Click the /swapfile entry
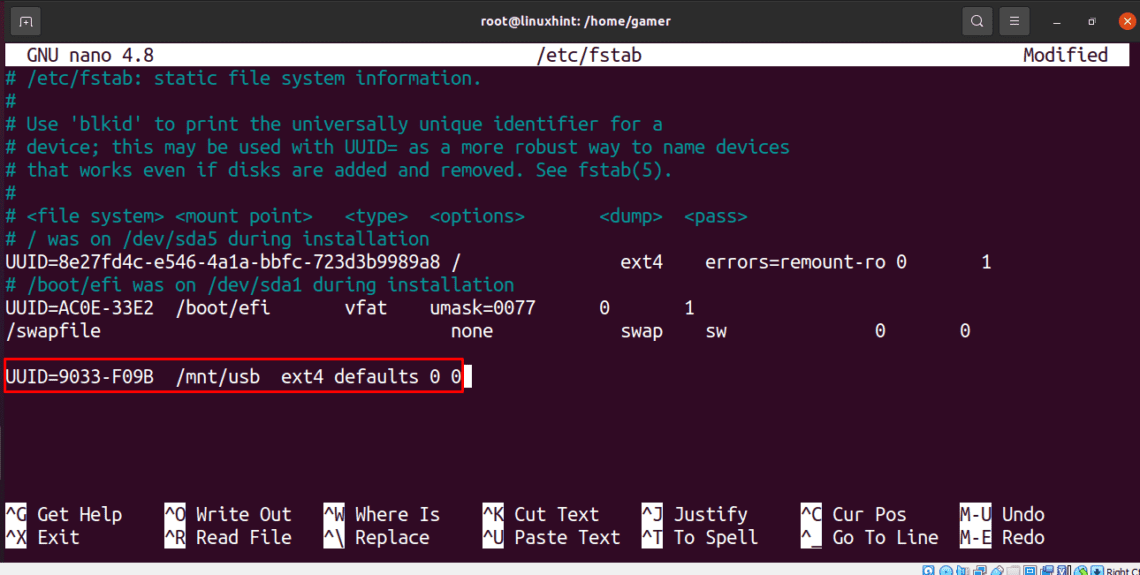This screenshot has width=1140, height=575. [53, 331]
